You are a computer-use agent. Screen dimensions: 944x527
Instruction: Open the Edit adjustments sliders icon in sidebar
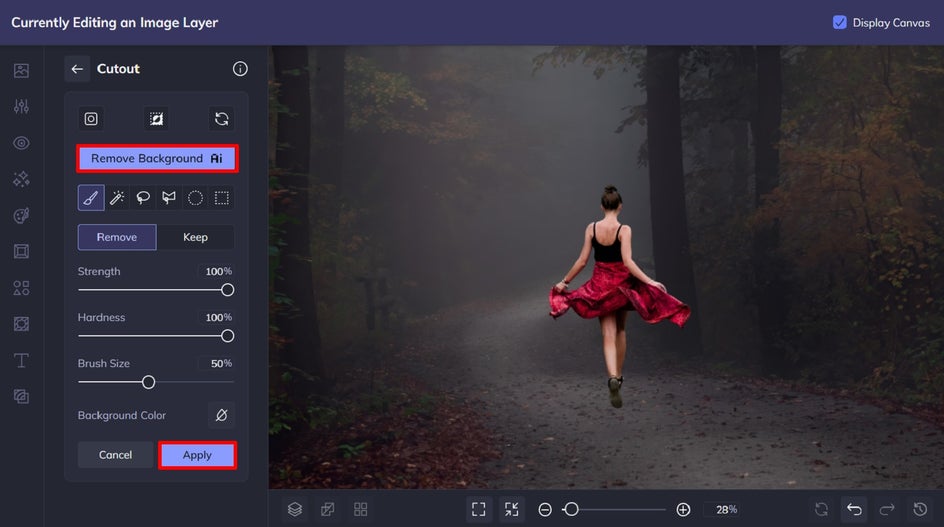(x=21, y=107)
